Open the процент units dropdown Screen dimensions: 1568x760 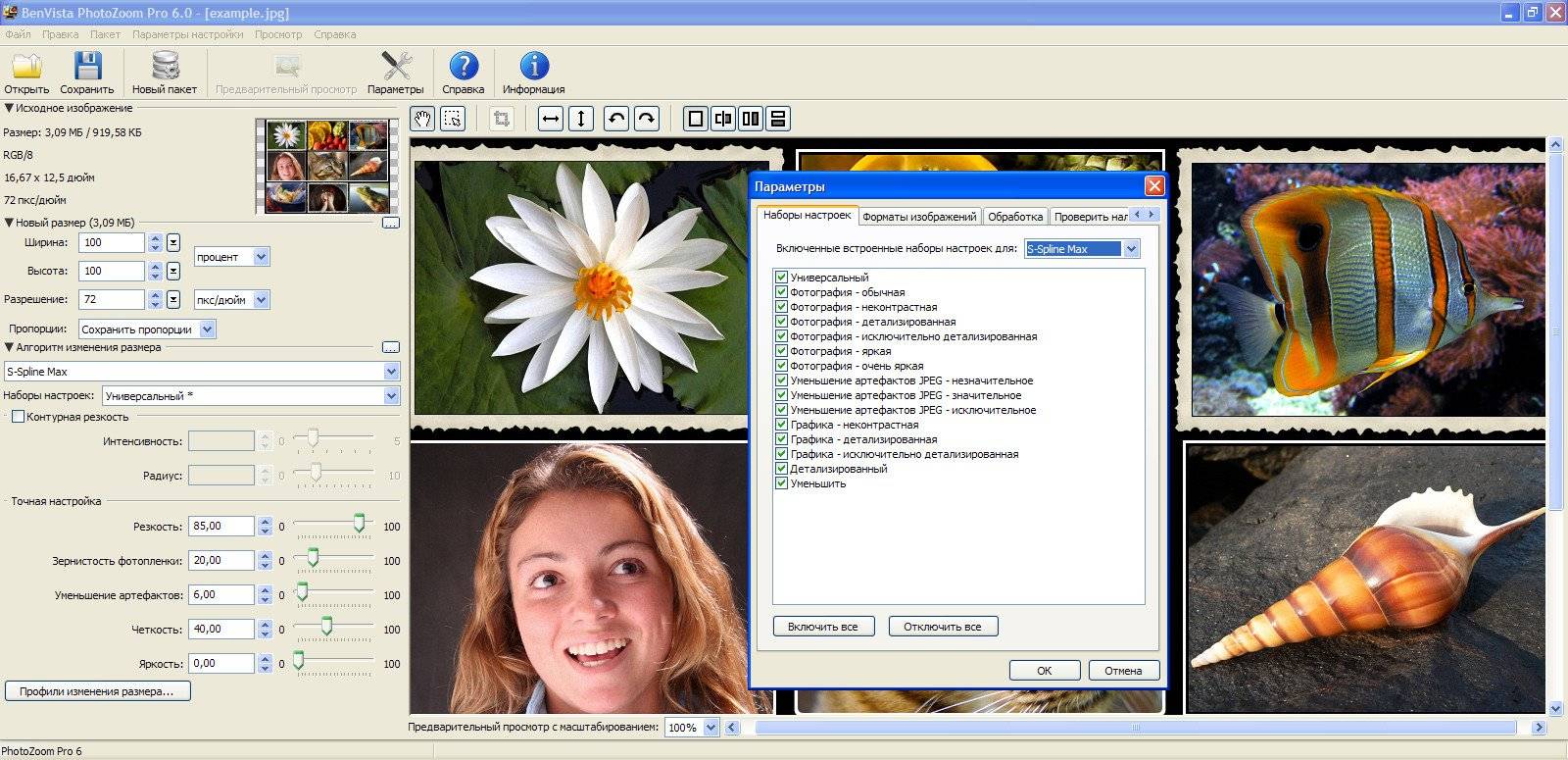[x=231, y=257]
